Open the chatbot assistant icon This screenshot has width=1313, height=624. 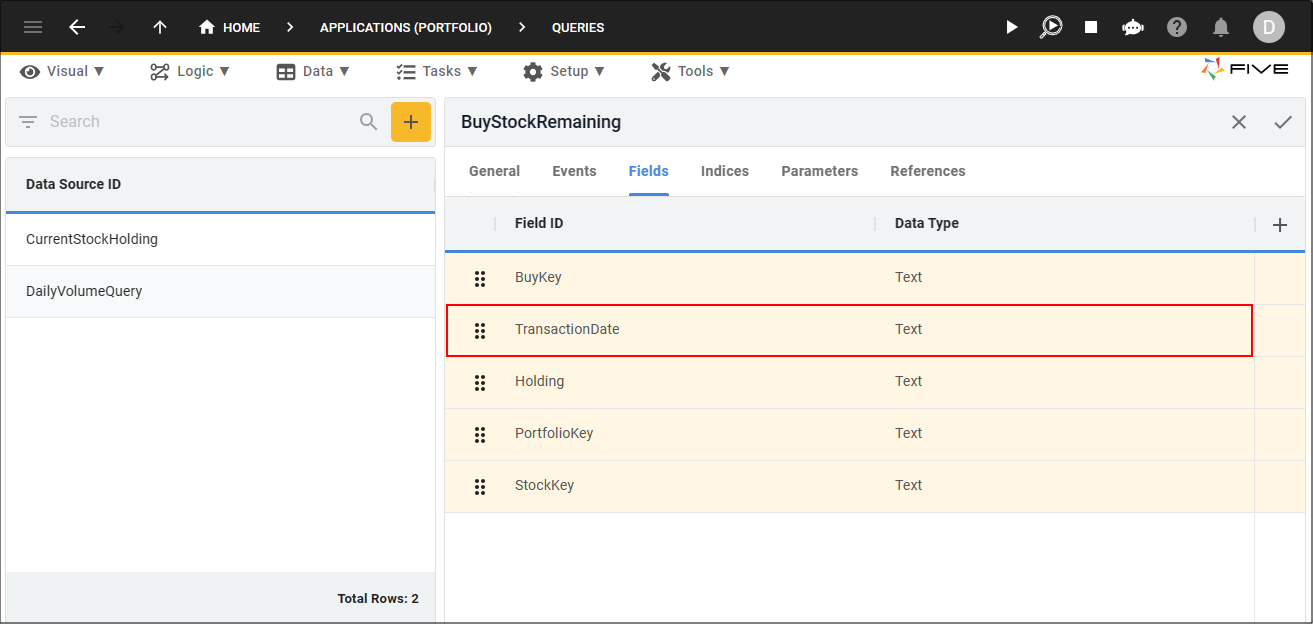click(1132, 27)
